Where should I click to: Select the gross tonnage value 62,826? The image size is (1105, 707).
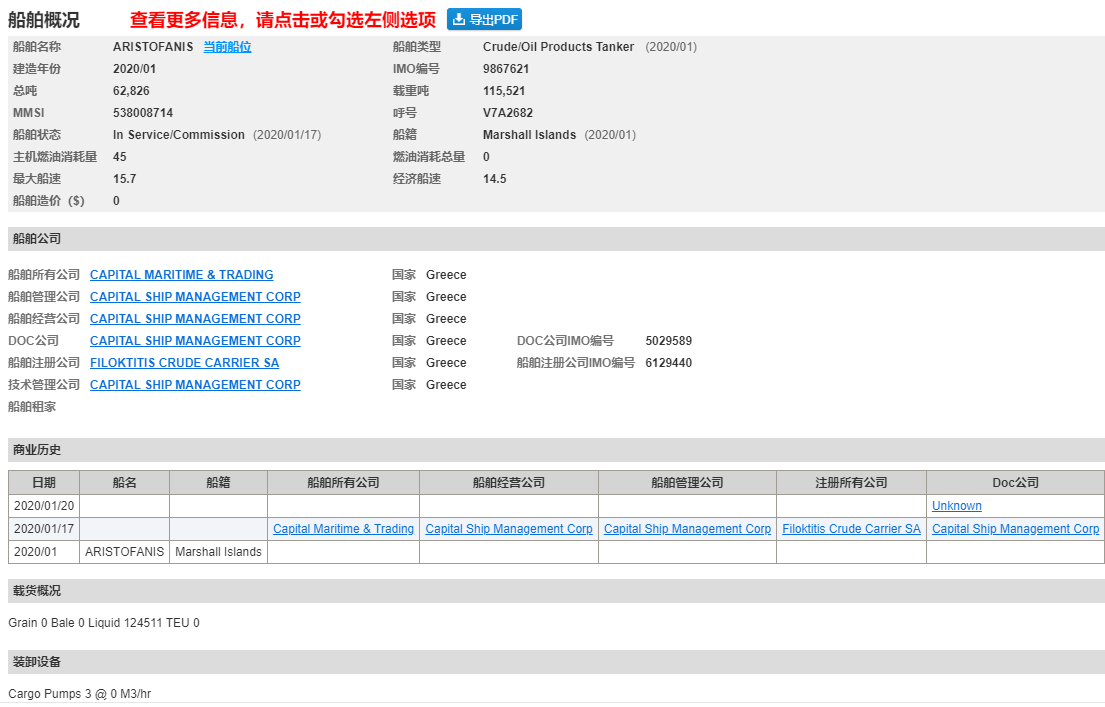[x=131, y=91]
